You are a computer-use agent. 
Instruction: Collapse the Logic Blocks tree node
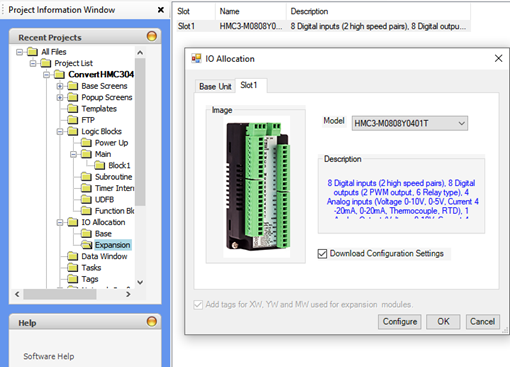point(60,132)
